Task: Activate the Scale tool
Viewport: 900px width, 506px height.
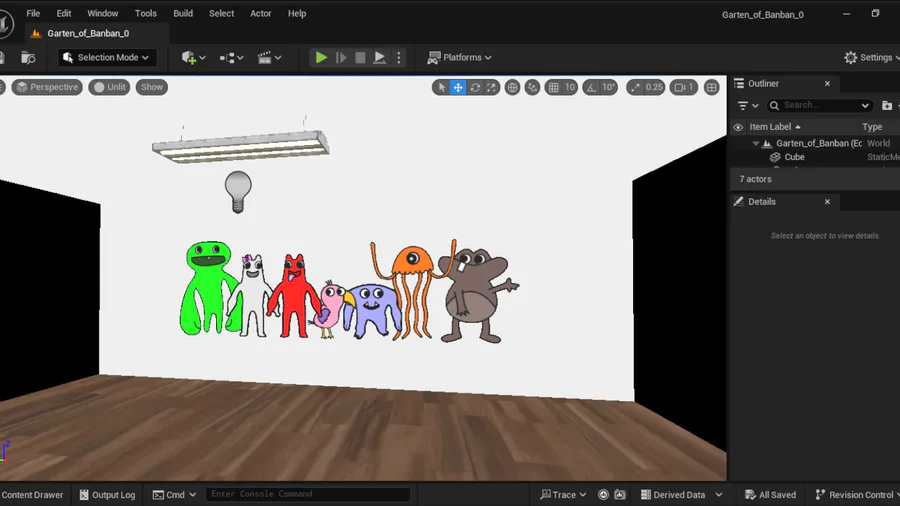Action: tap(492, 87)
